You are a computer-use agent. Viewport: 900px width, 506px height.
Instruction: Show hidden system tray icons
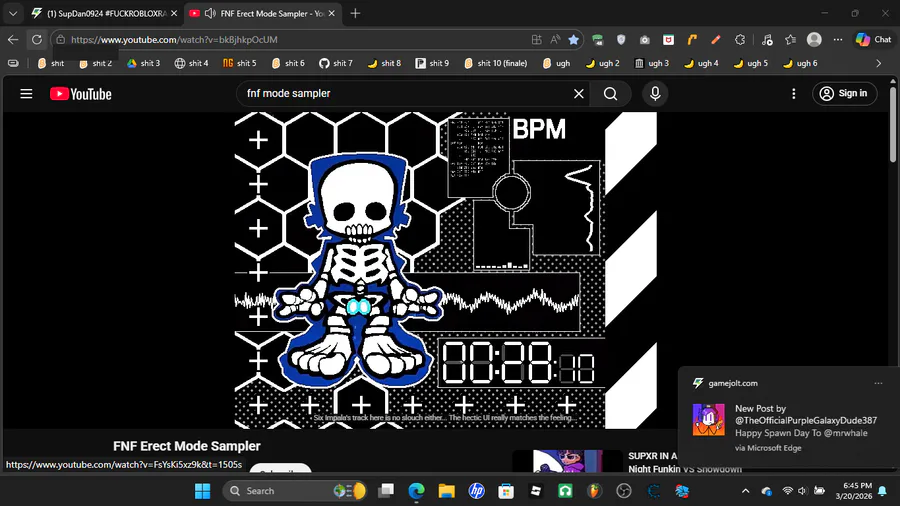click(745, 491)
